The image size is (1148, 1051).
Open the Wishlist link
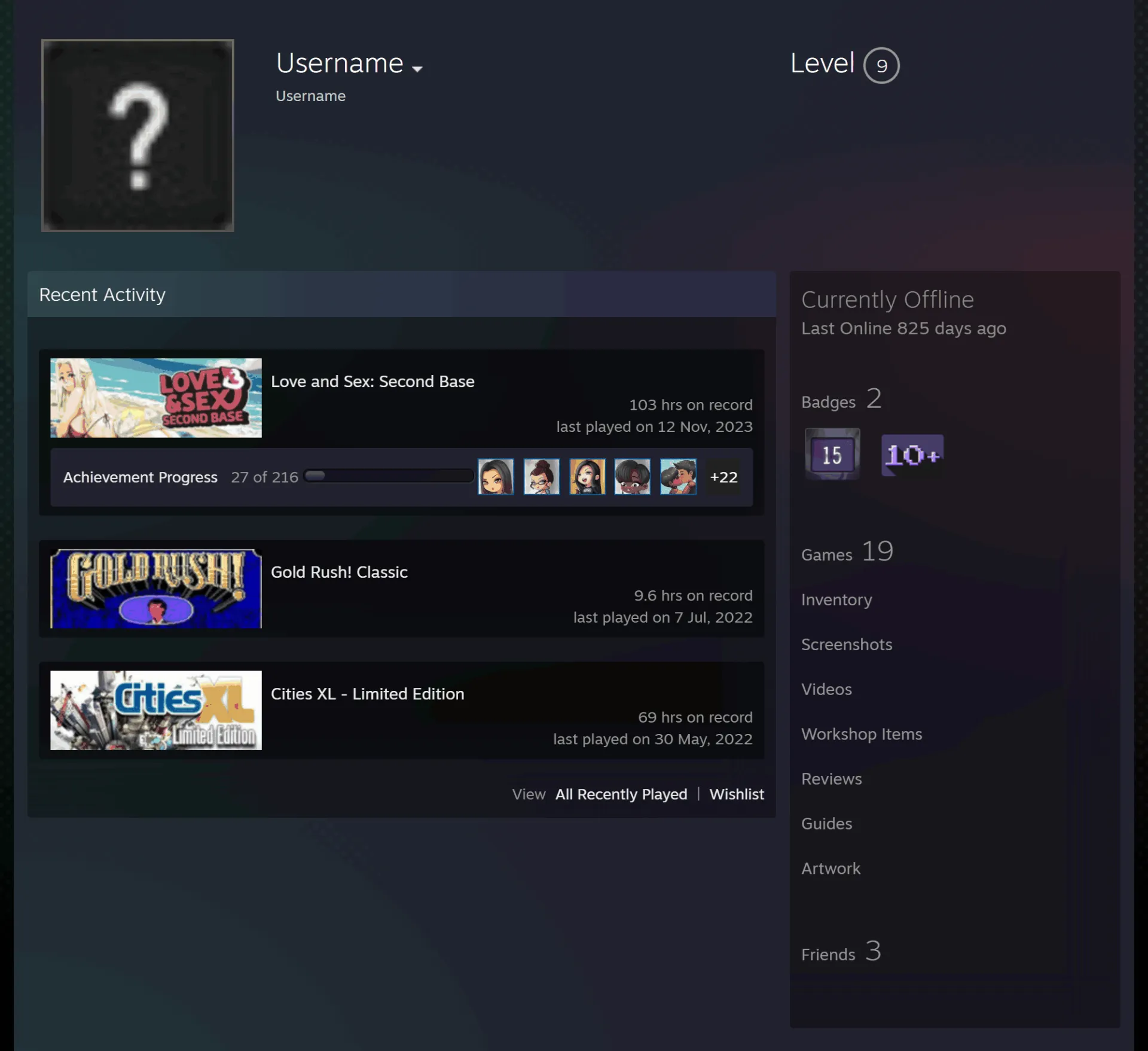click(737, 794)
